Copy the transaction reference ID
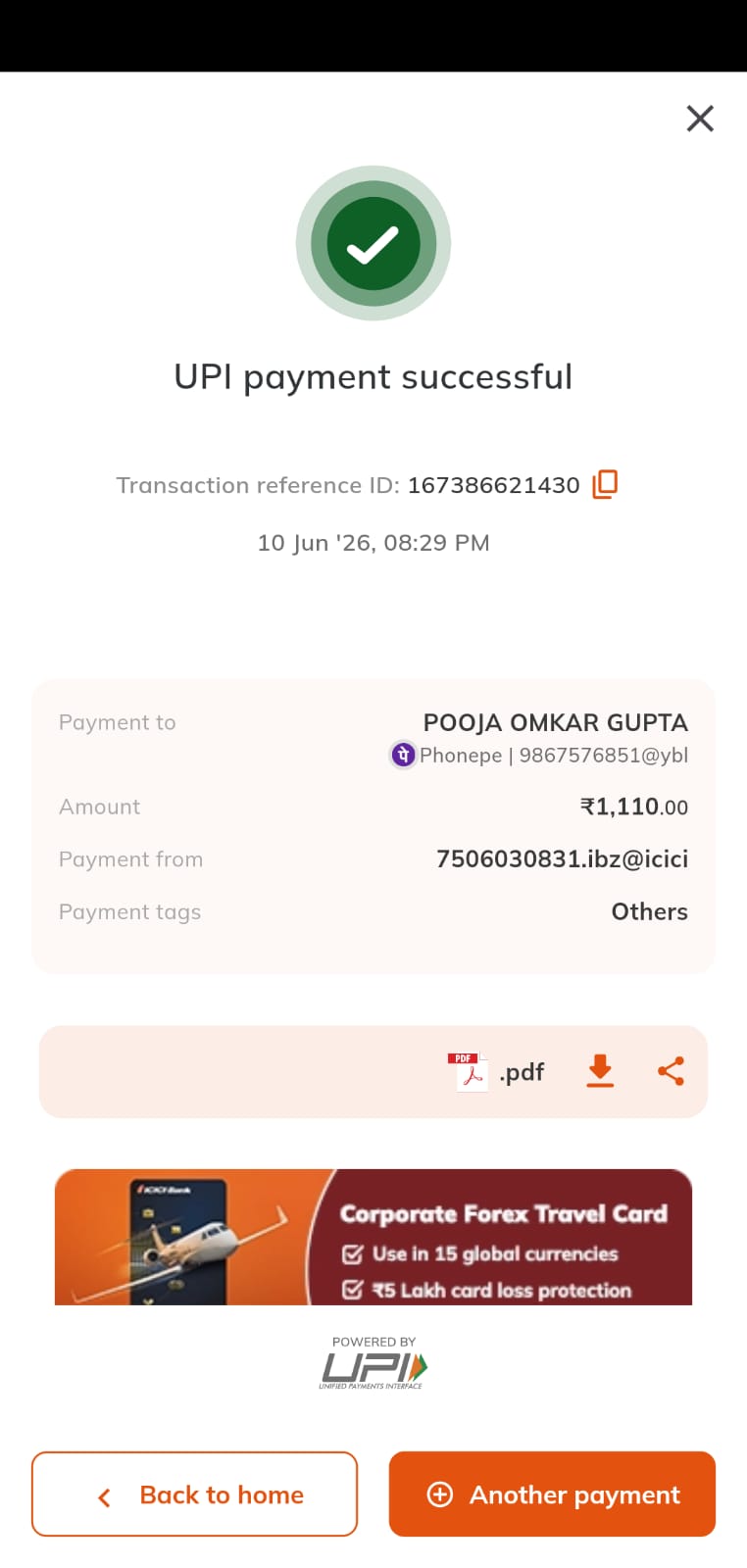The height and width of the screenshot is (1568, 747). pos(605,484)
